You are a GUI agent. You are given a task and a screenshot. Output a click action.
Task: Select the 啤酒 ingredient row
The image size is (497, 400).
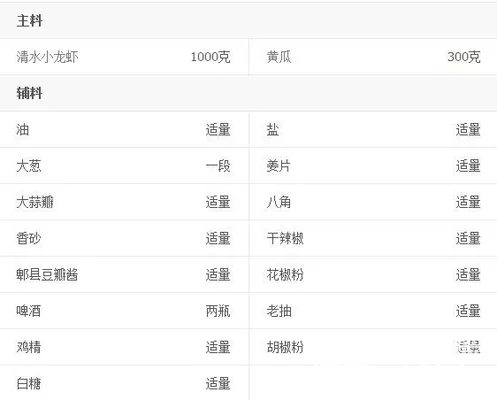(124, 311)
